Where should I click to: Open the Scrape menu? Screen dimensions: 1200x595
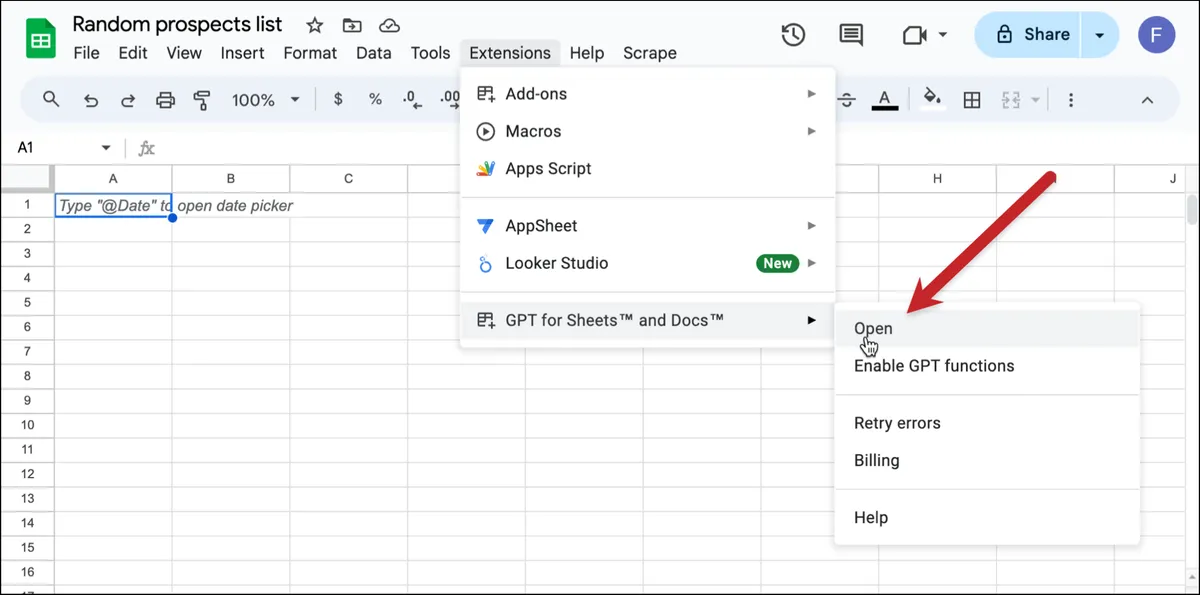coord(650,53)
